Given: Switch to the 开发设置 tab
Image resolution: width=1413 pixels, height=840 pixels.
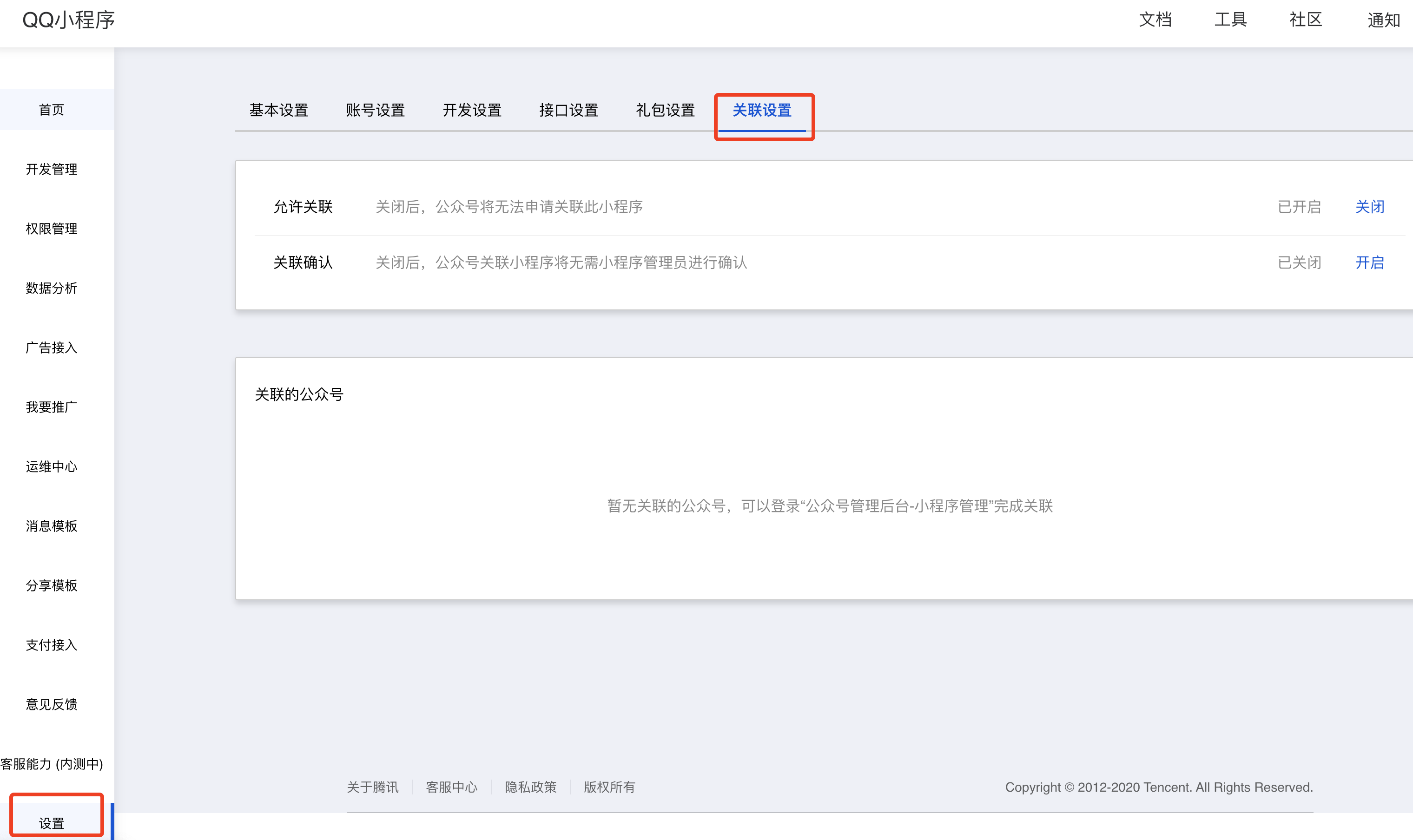Looking at the screenshot, I should point(472,111).
